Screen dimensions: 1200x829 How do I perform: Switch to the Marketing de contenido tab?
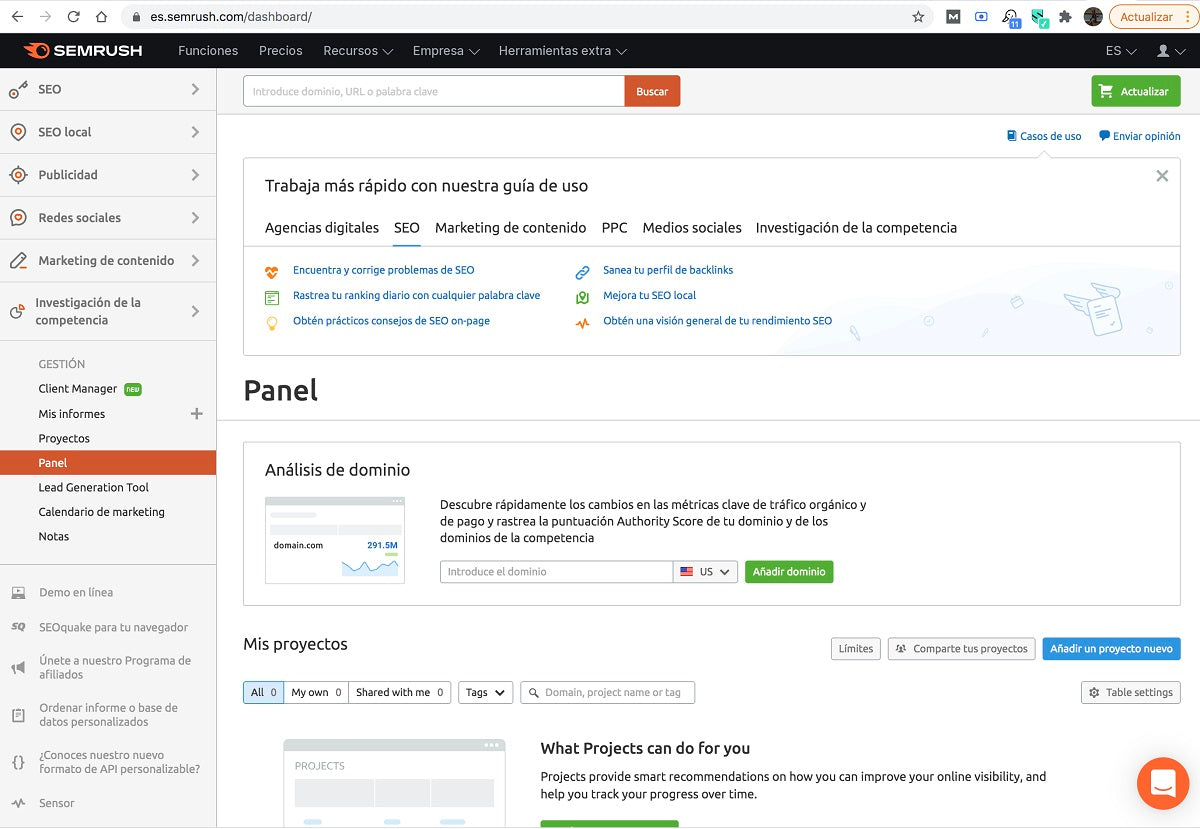[510, 228]
